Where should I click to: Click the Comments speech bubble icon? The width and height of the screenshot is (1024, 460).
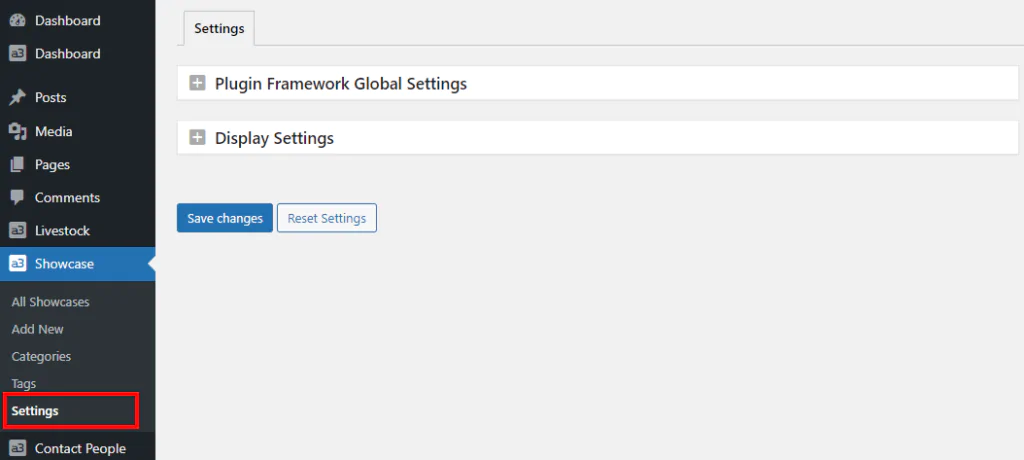click(x=17, y=197)
